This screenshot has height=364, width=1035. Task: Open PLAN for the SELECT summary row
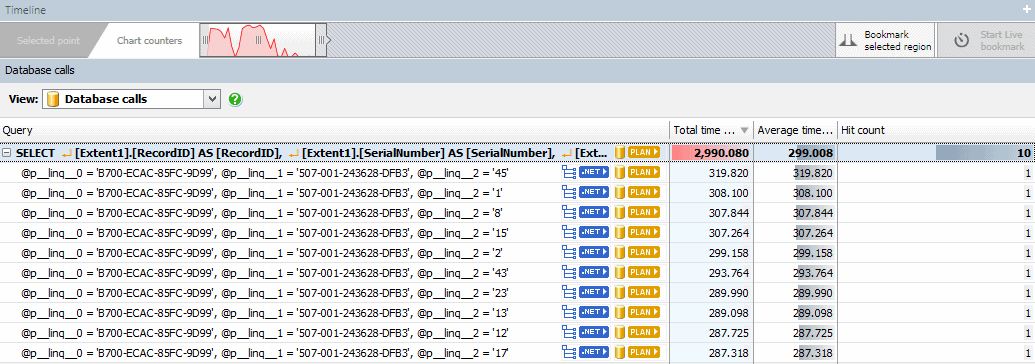(x=644, y=153)
